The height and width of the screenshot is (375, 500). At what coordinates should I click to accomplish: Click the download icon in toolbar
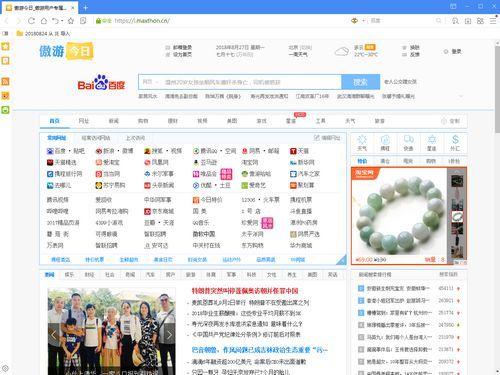point(468,21)
